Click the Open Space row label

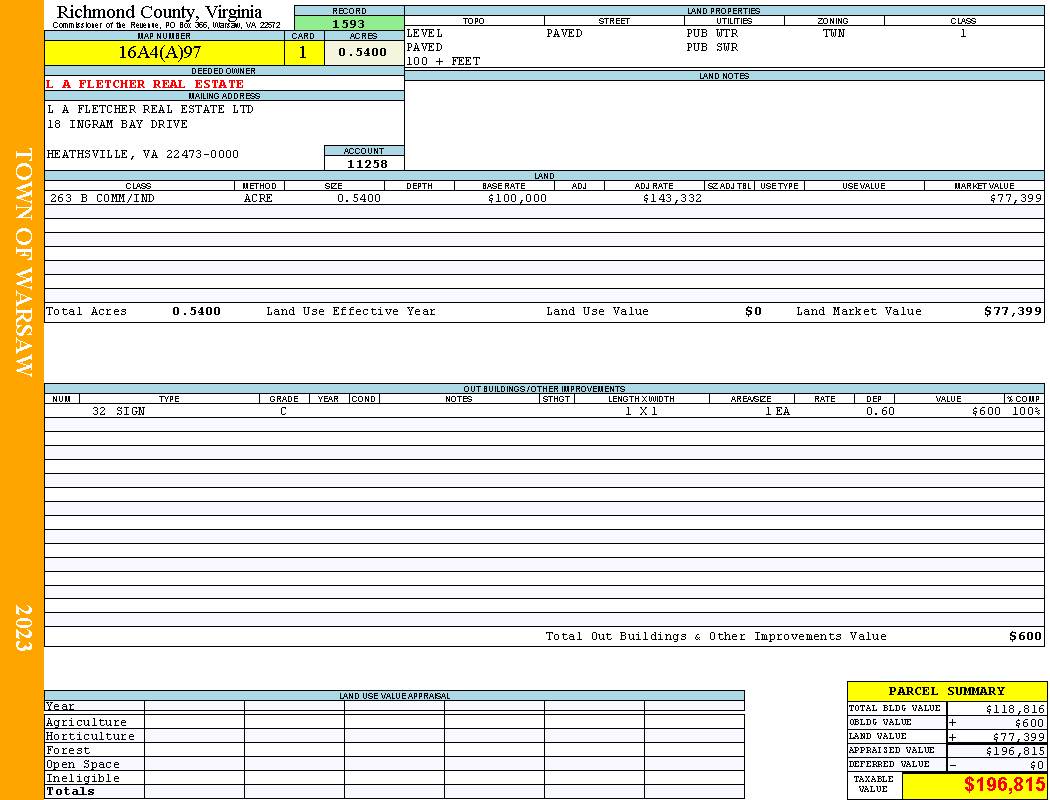pos(82,765)
